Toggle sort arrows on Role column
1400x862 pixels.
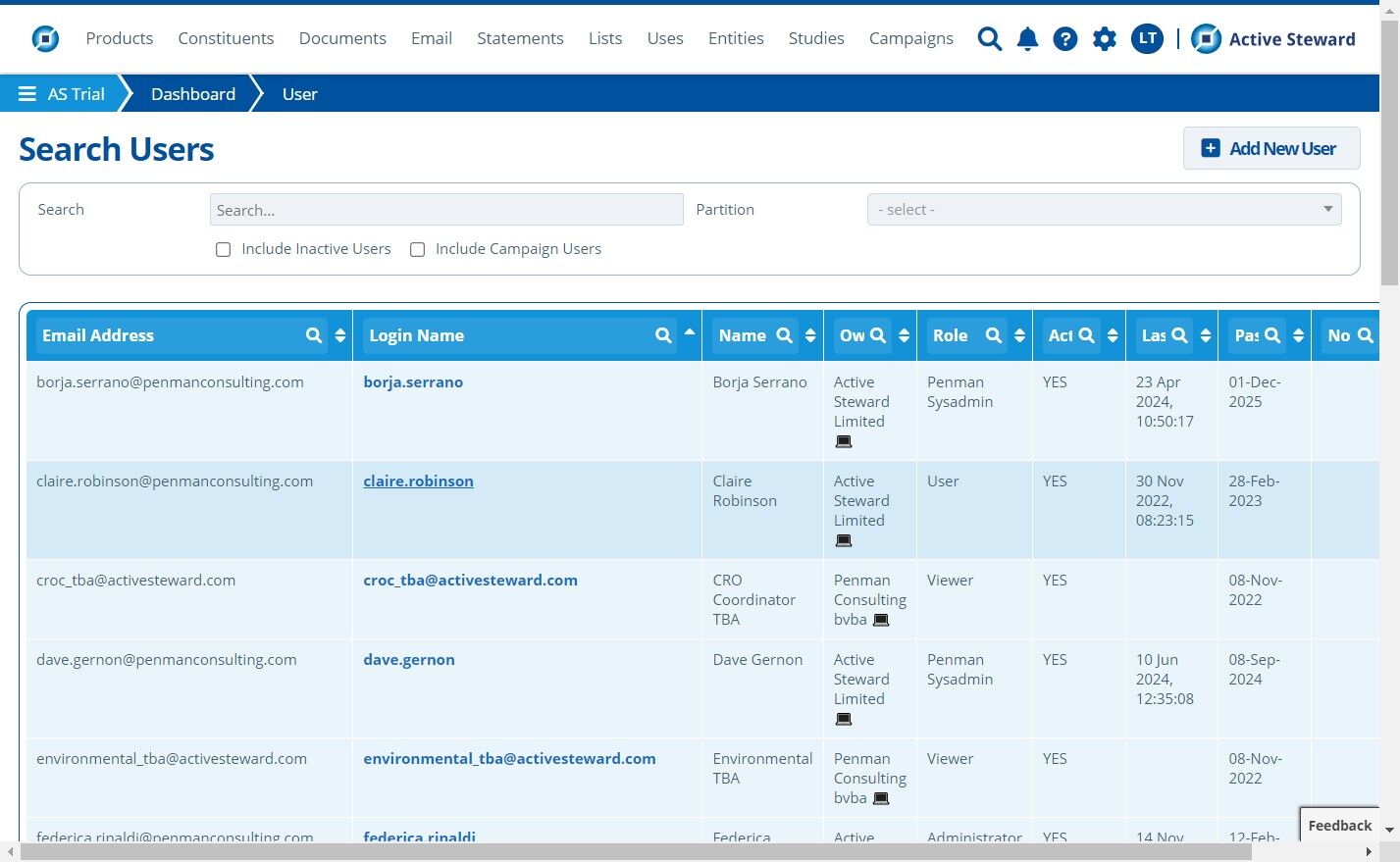tap(1019, 335)
